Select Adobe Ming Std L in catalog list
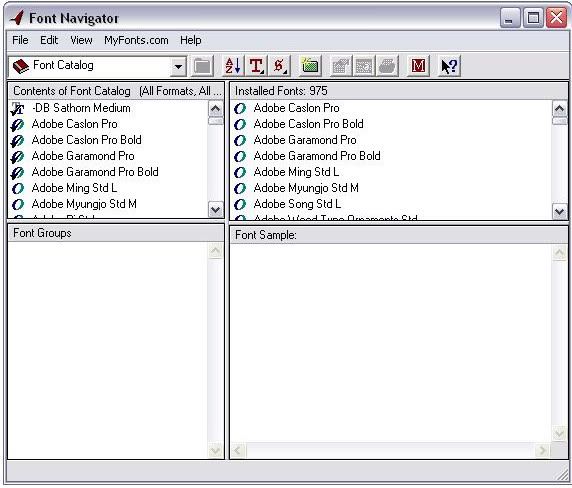The height and width of the screenshot is (488, 572). pos(74,188)
